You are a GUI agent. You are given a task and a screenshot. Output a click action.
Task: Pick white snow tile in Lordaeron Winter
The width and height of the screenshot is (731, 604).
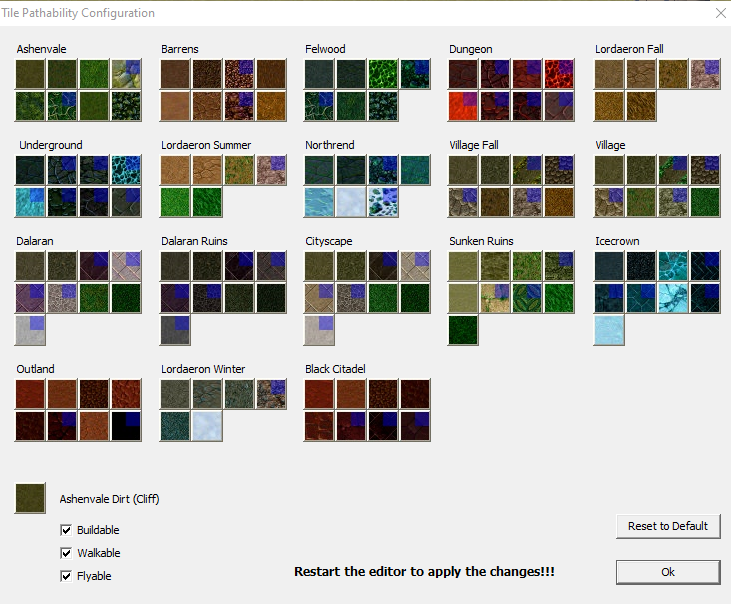point(207,426)
